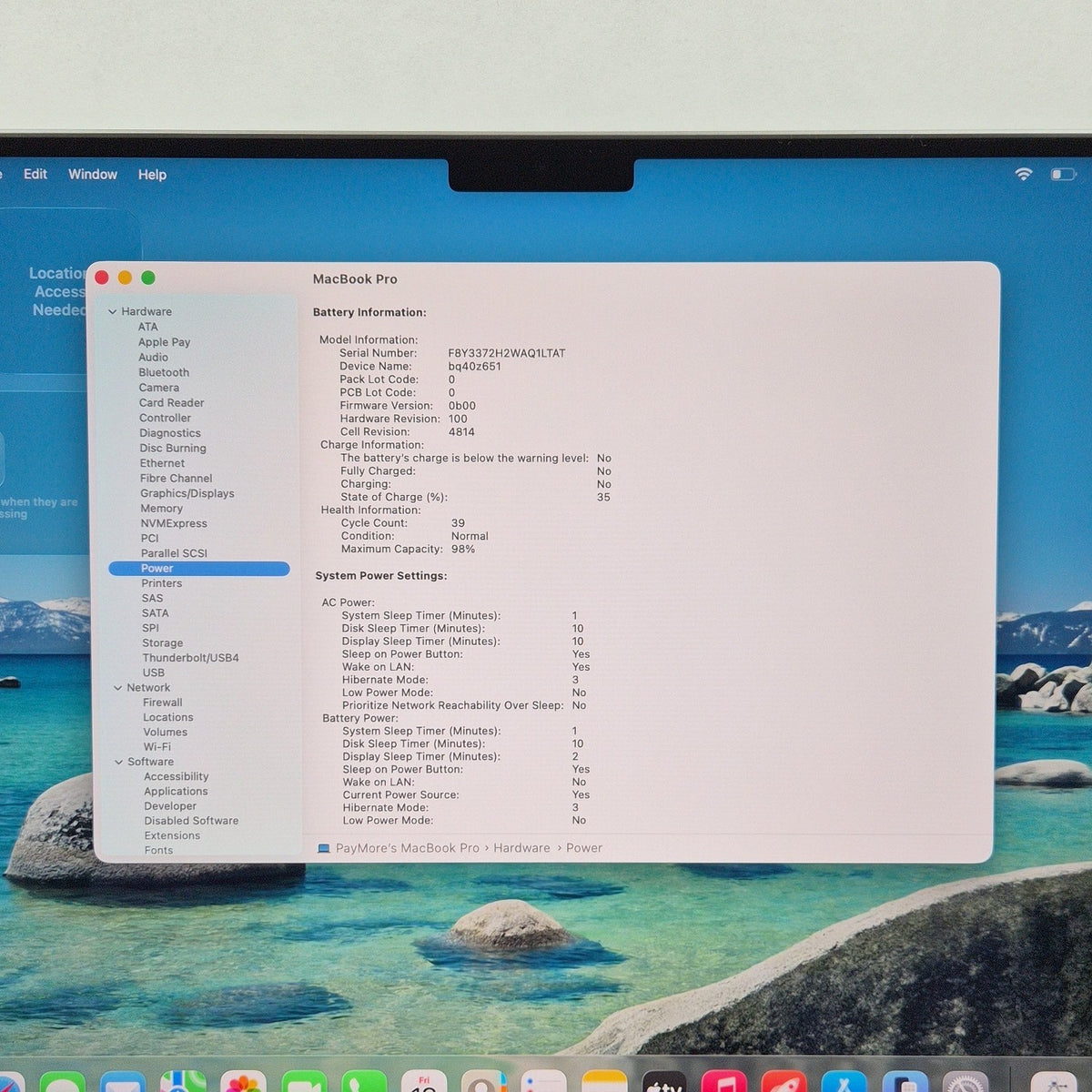Select Fonts under Software
The height and width of the screenshot is (1092, 1092).
tap(158, 851)
